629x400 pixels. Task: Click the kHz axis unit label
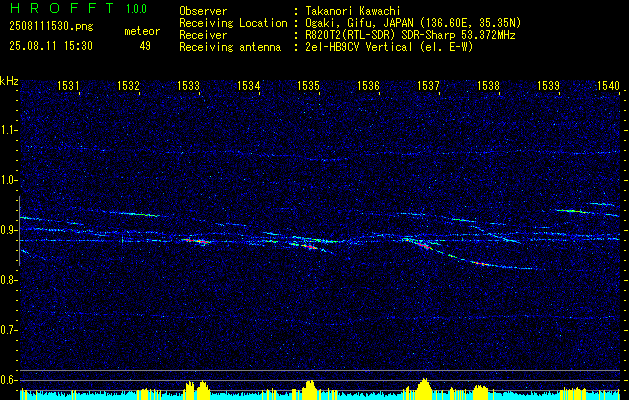click(9, 81)
